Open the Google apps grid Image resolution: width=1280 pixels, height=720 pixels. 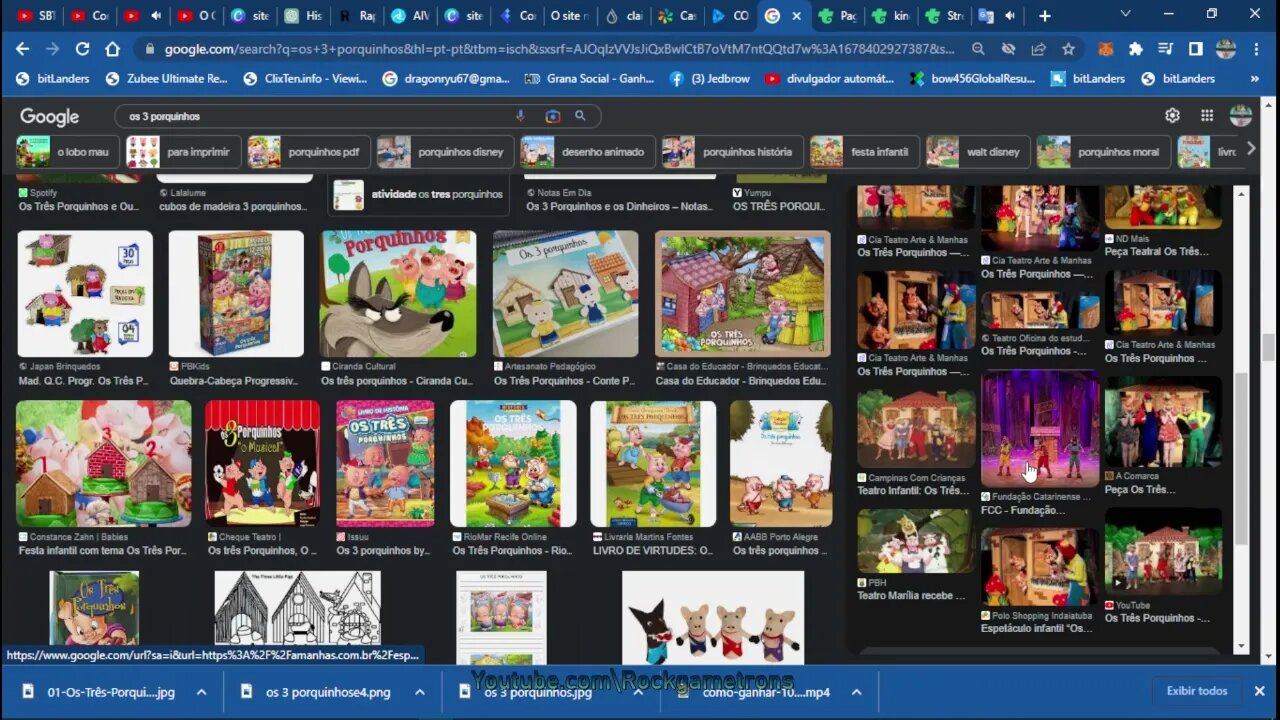(x=1207, y=116)
